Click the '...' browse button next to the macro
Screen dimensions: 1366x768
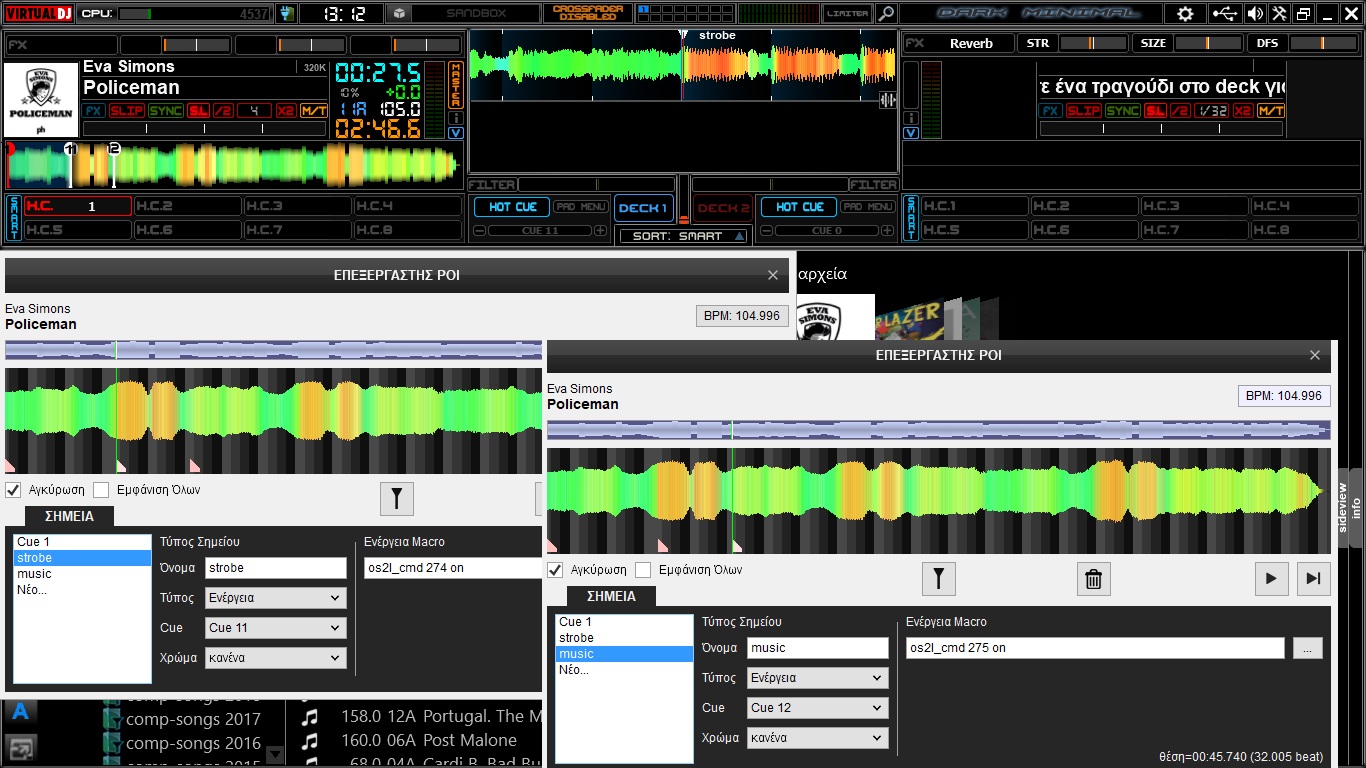[1307, 648]
